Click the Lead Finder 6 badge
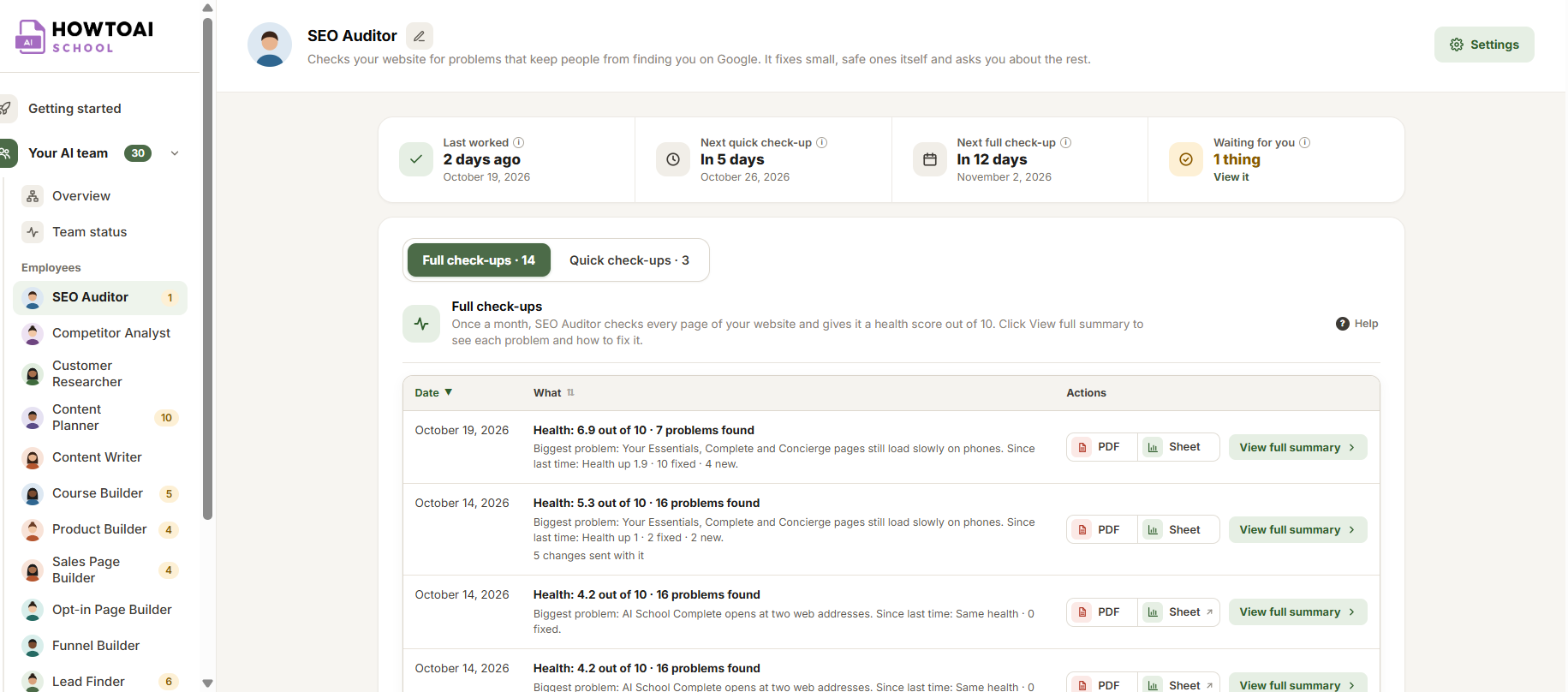This screenshot has height=692, width=1568. [x=169, y=681]
